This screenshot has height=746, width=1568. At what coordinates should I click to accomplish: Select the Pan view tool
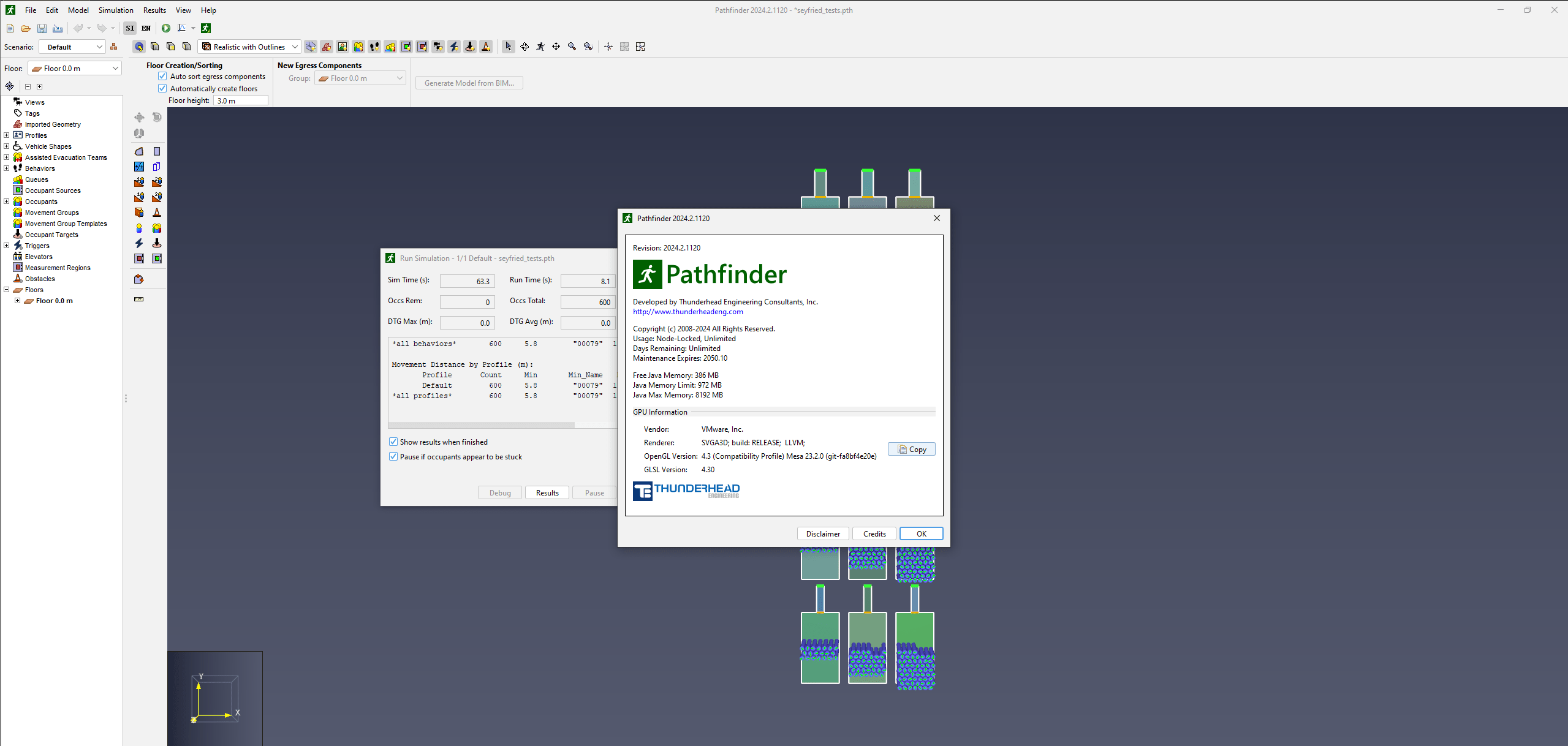coord(556,47)
